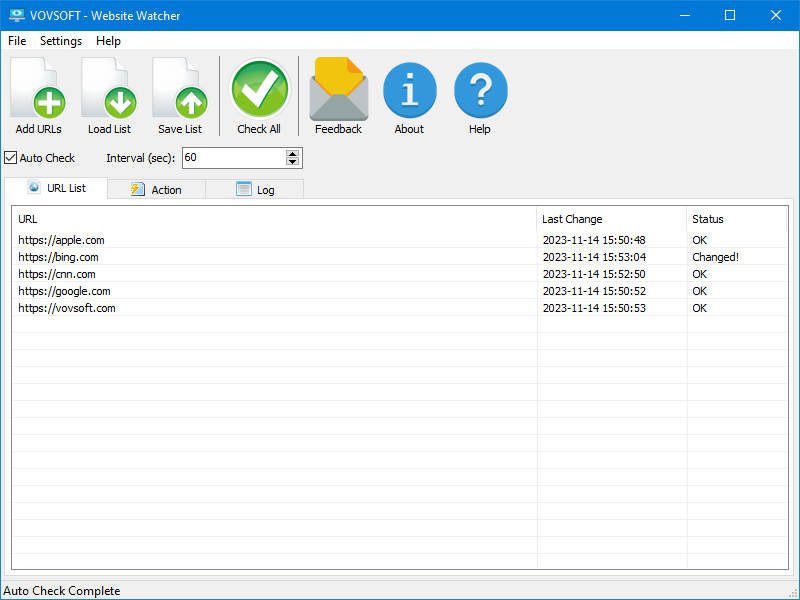Open the File menu
The image size is (800, 600).
point(17,41)
